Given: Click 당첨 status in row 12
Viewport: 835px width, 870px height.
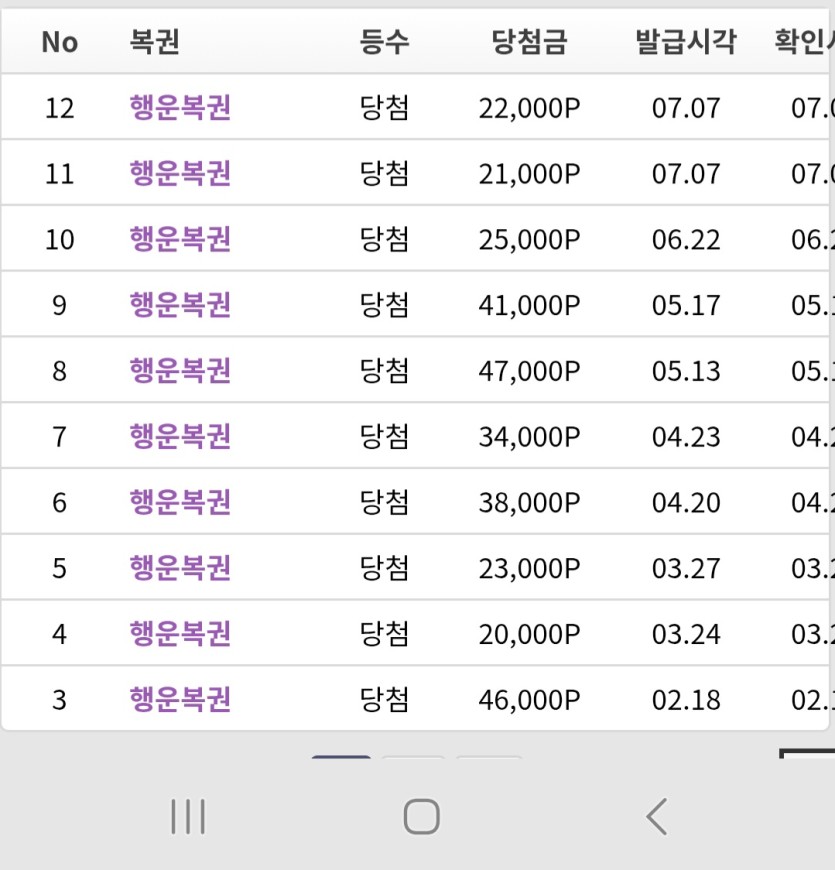Looking at the screenshot, I should [384, 108].
